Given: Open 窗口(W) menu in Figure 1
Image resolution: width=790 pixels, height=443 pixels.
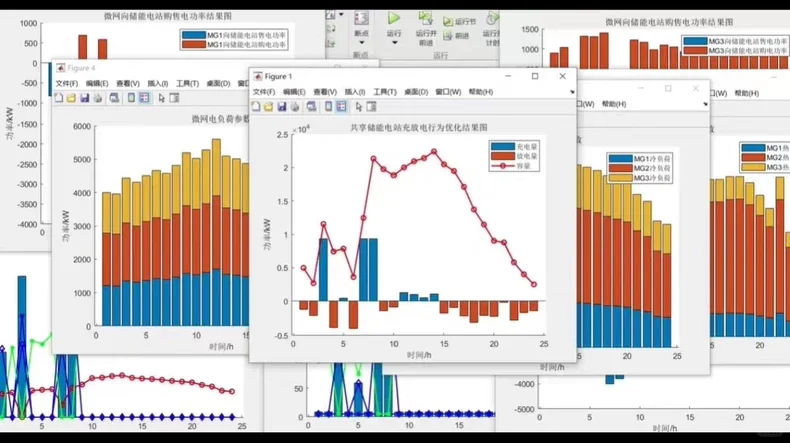Looking at the screenshot, I should 448,92.
